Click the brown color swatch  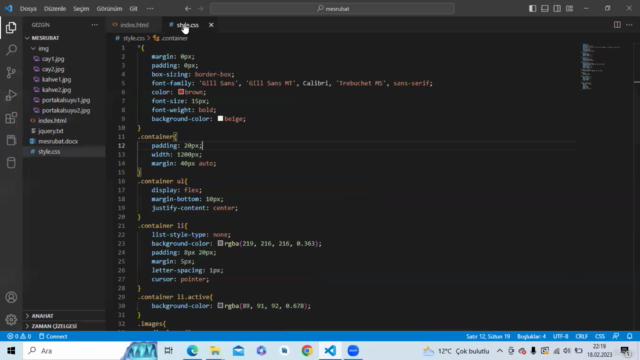point(181,92)
